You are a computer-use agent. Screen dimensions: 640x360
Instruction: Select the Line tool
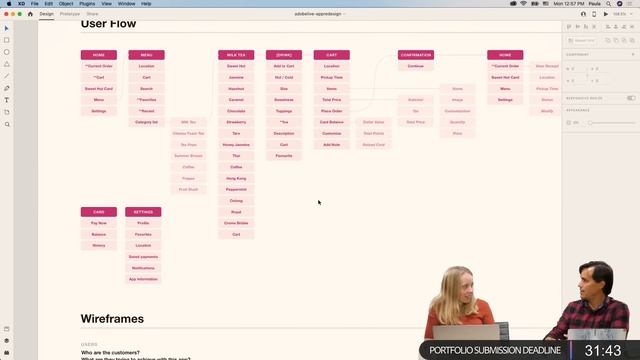click(x=7, y=76)
